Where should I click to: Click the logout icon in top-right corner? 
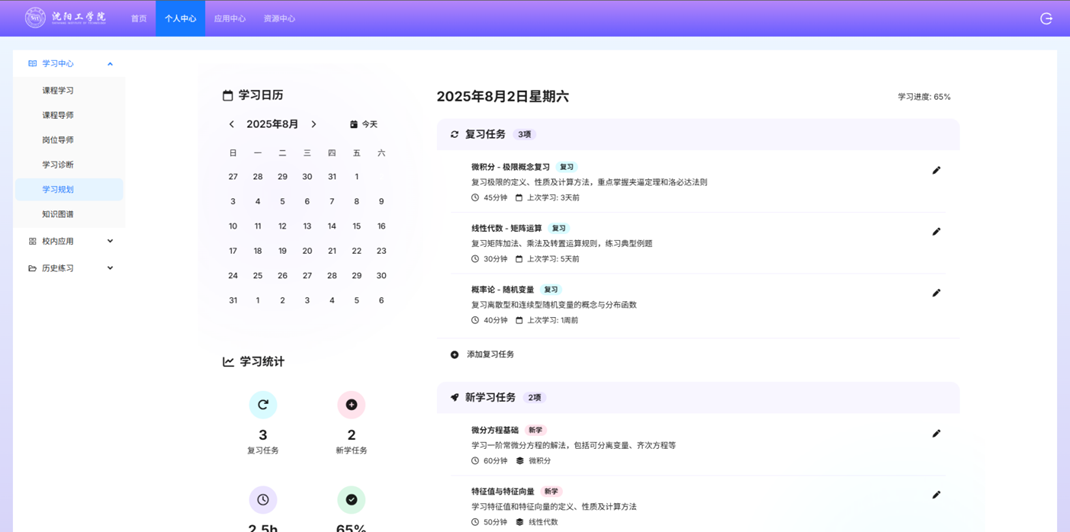pyautogui.click(x=1046, y=18)
